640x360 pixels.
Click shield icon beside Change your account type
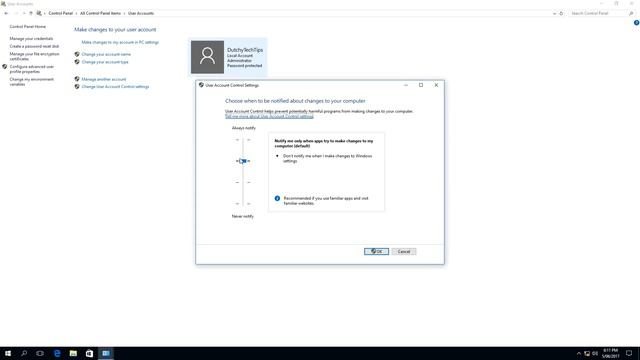coord(77,62)
